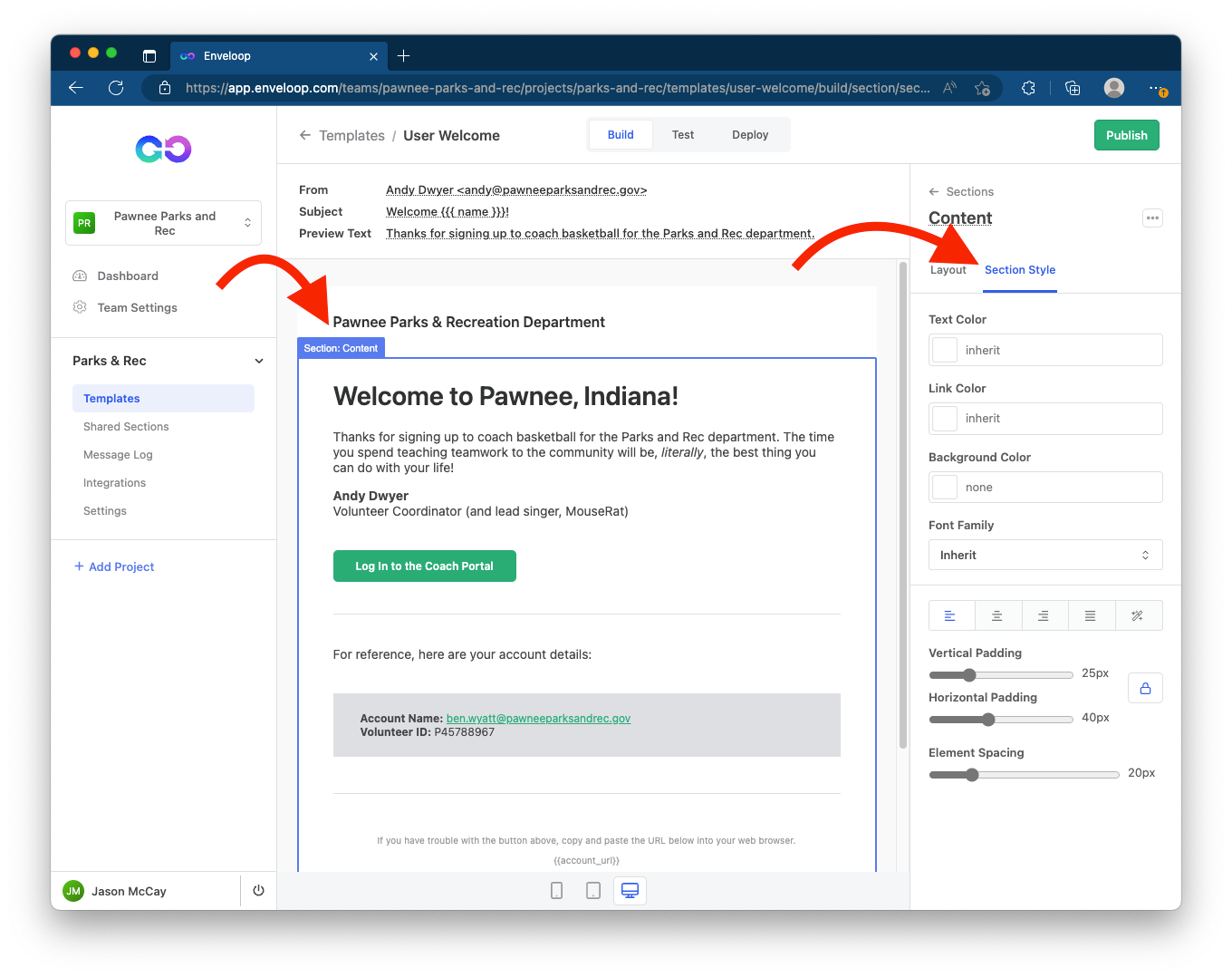
Task: Click Add Project link
Action: pyautogui.click(x=114, y=566)
